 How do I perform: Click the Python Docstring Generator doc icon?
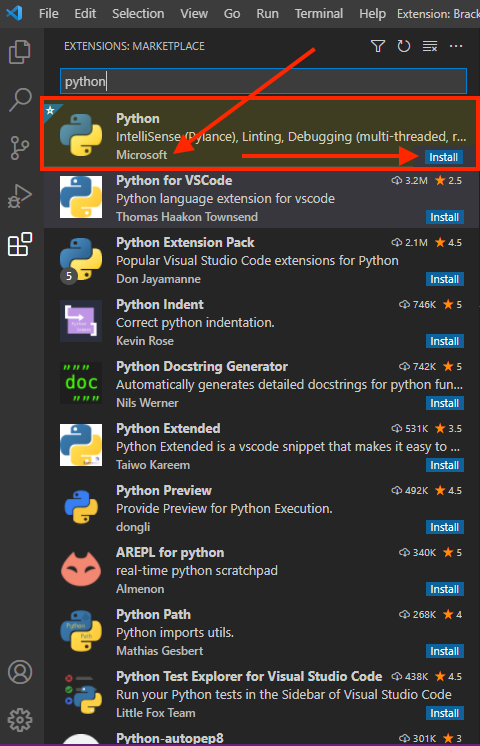click(x=81, y=383)
